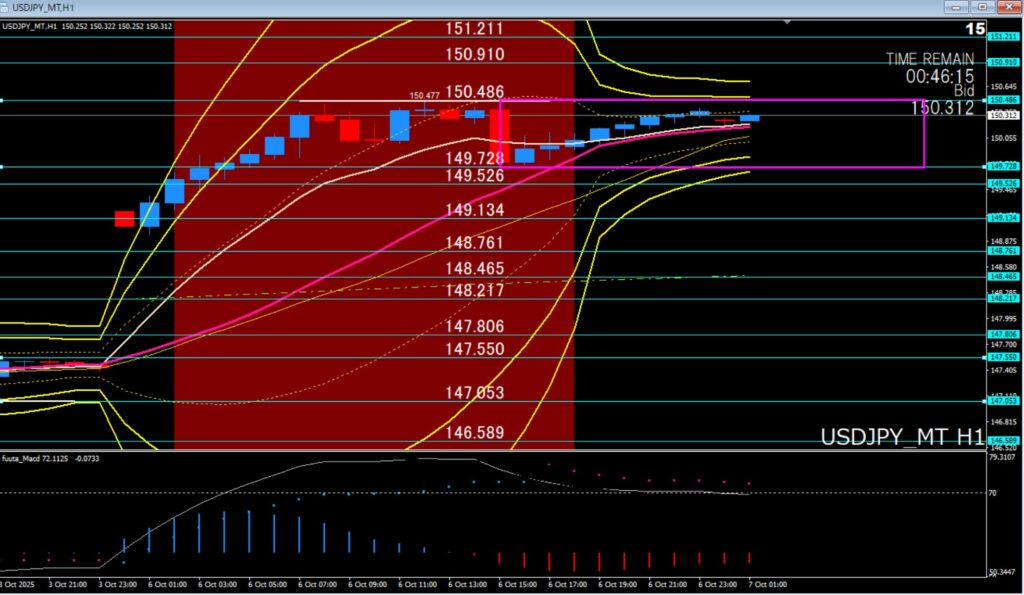Image resolution: width=1024 pixels, height=595 pixels.
Task: Click the 150.312 current bid price tag
Action: [1003, 115]
